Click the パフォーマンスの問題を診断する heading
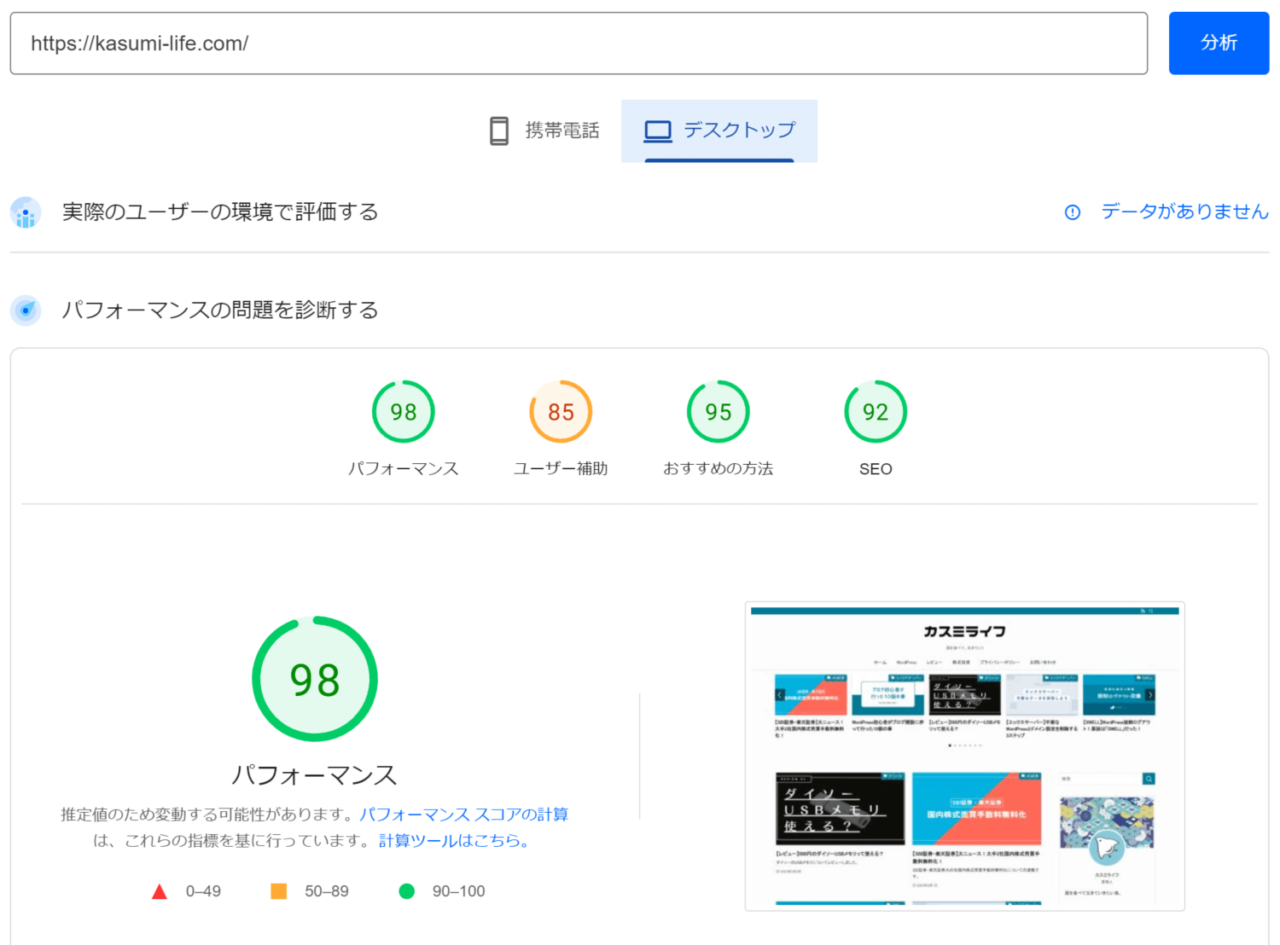The image size is (1280, 945). tap(220, 310)
